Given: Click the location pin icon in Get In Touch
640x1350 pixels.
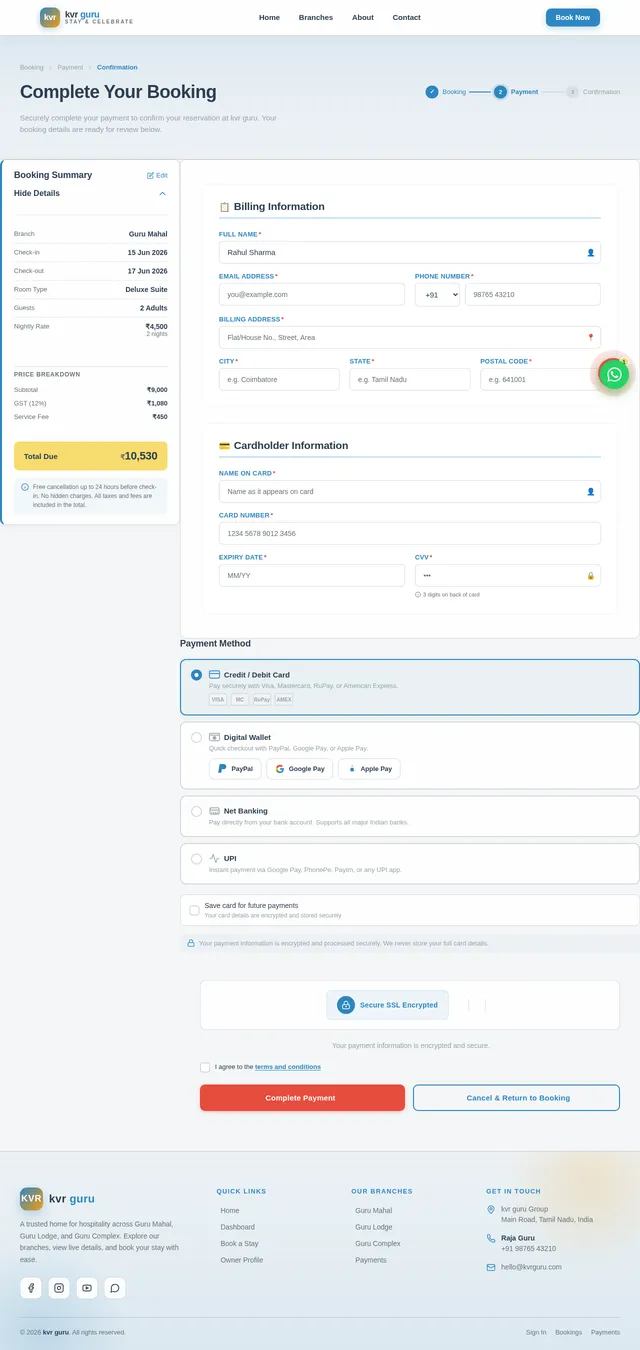Looking at the screenshot, I should coord(491,1210).
